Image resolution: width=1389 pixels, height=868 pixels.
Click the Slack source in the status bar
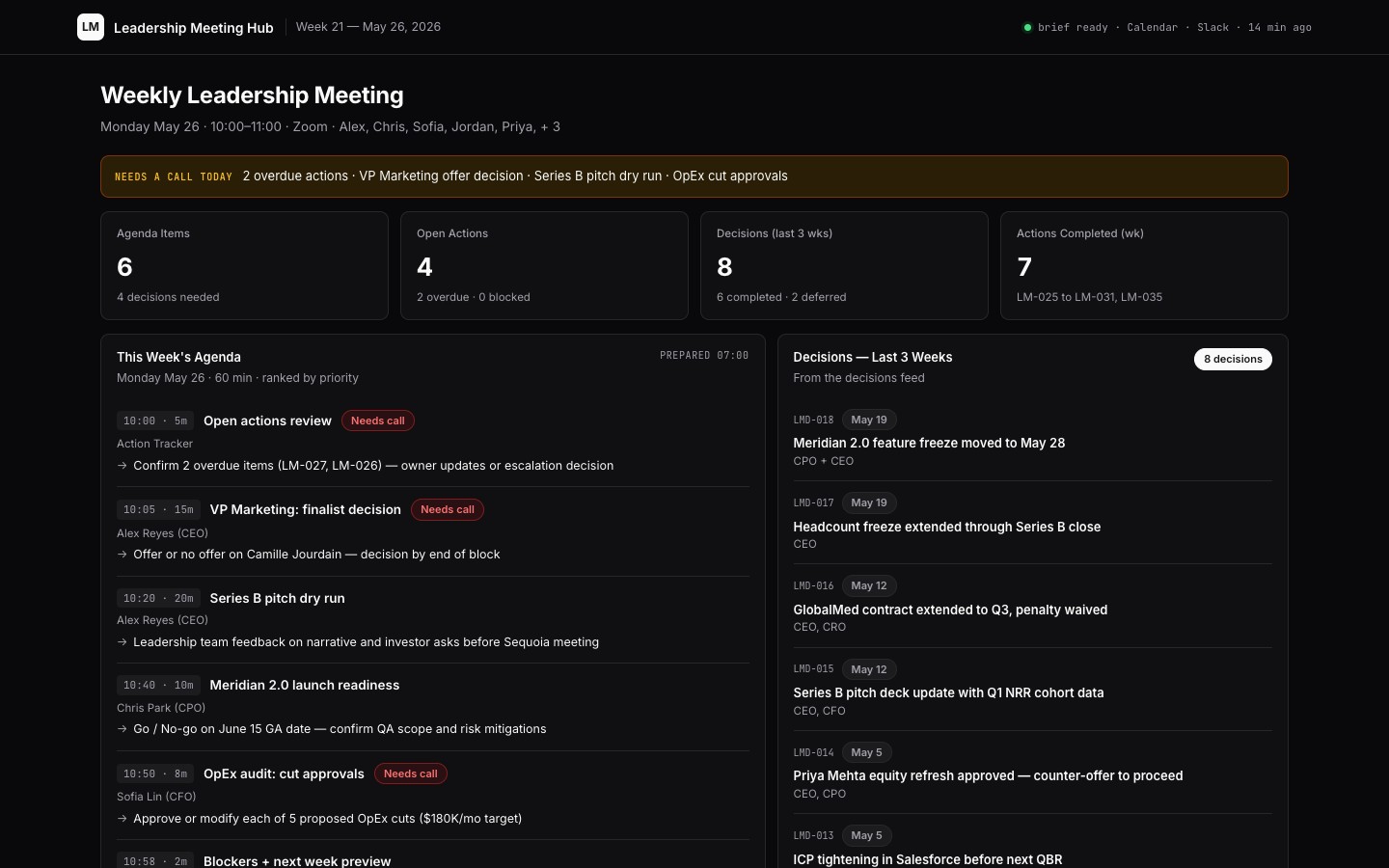click(1212, 27)
